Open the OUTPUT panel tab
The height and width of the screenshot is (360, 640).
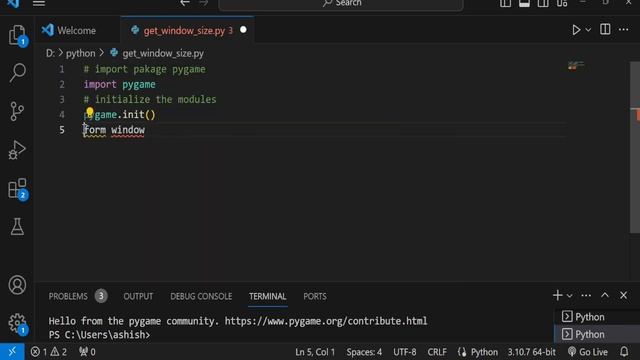point(138,296)
